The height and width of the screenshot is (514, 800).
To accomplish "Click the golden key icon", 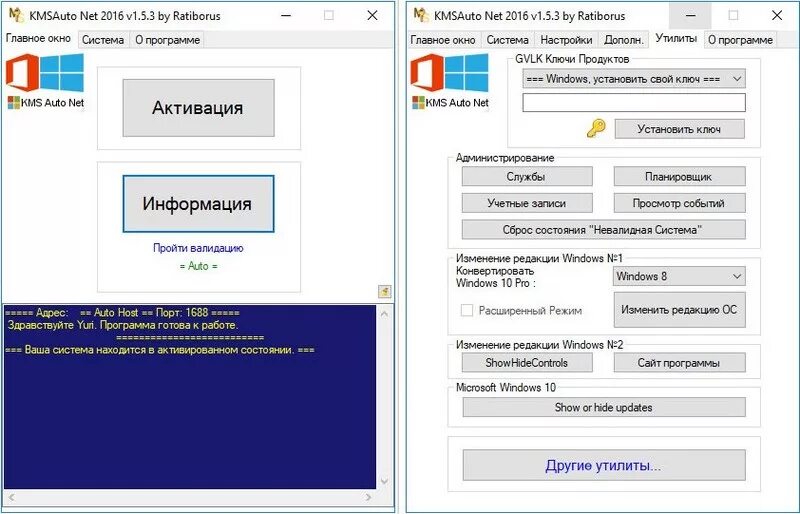I will (596, 128).
